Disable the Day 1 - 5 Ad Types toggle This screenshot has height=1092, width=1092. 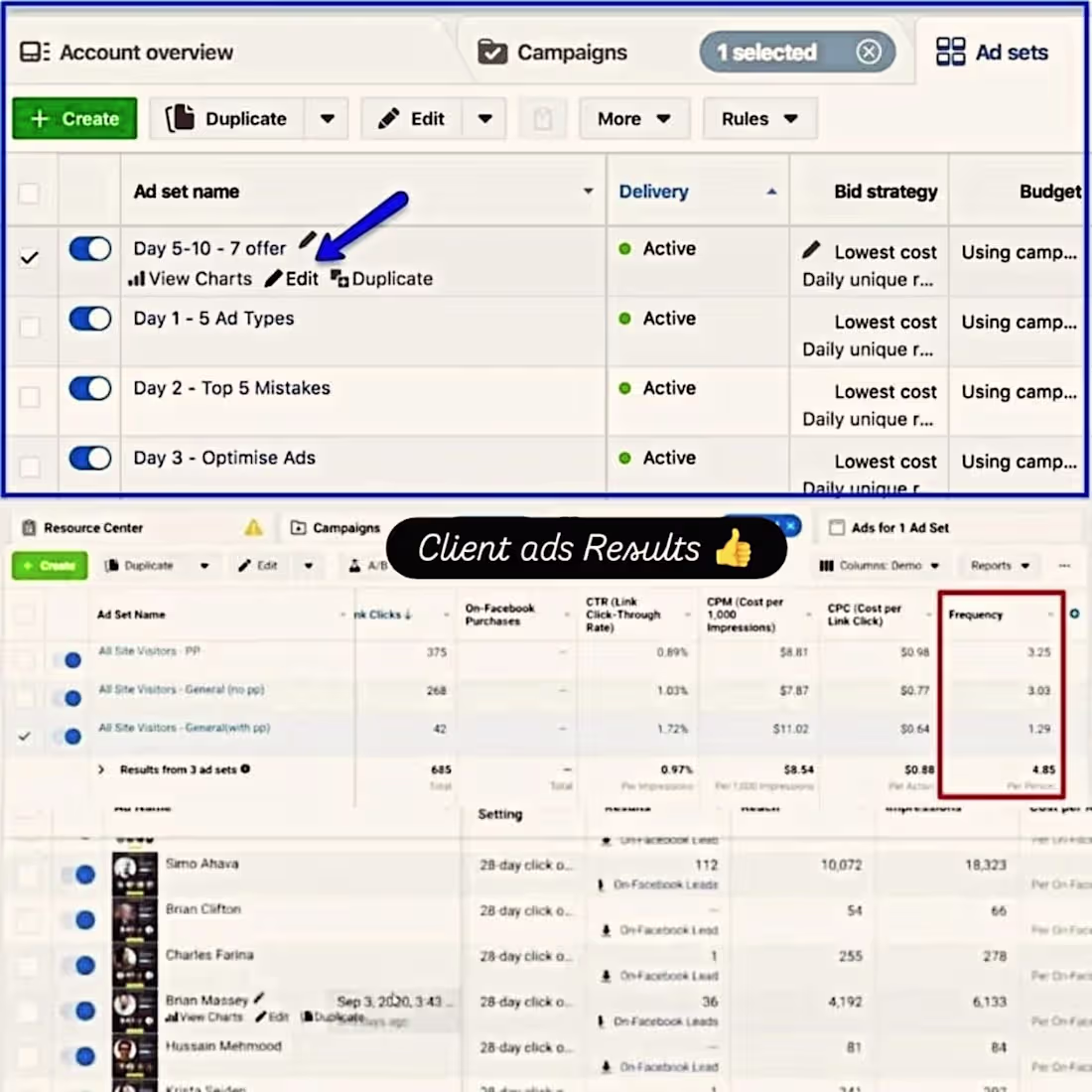pyautogui.click(x=89, y=319)
